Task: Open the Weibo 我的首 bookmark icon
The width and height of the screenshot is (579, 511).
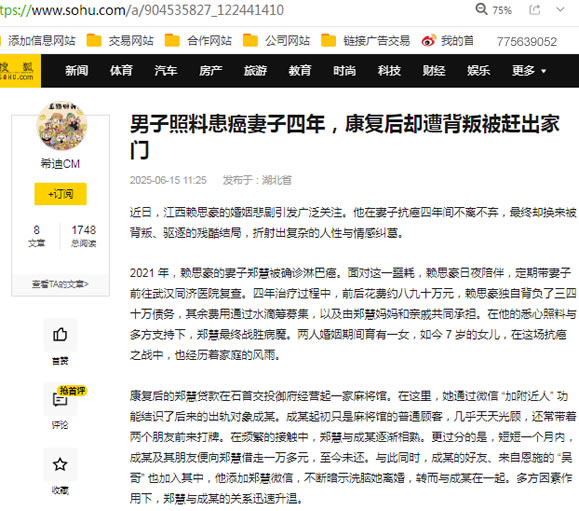Action: [x=429, y=41]
